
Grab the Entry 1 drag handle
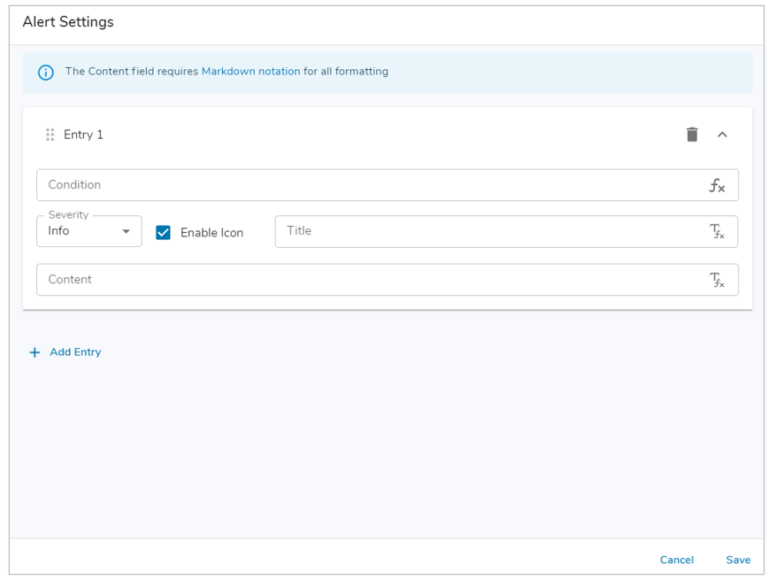pos(50,134)
